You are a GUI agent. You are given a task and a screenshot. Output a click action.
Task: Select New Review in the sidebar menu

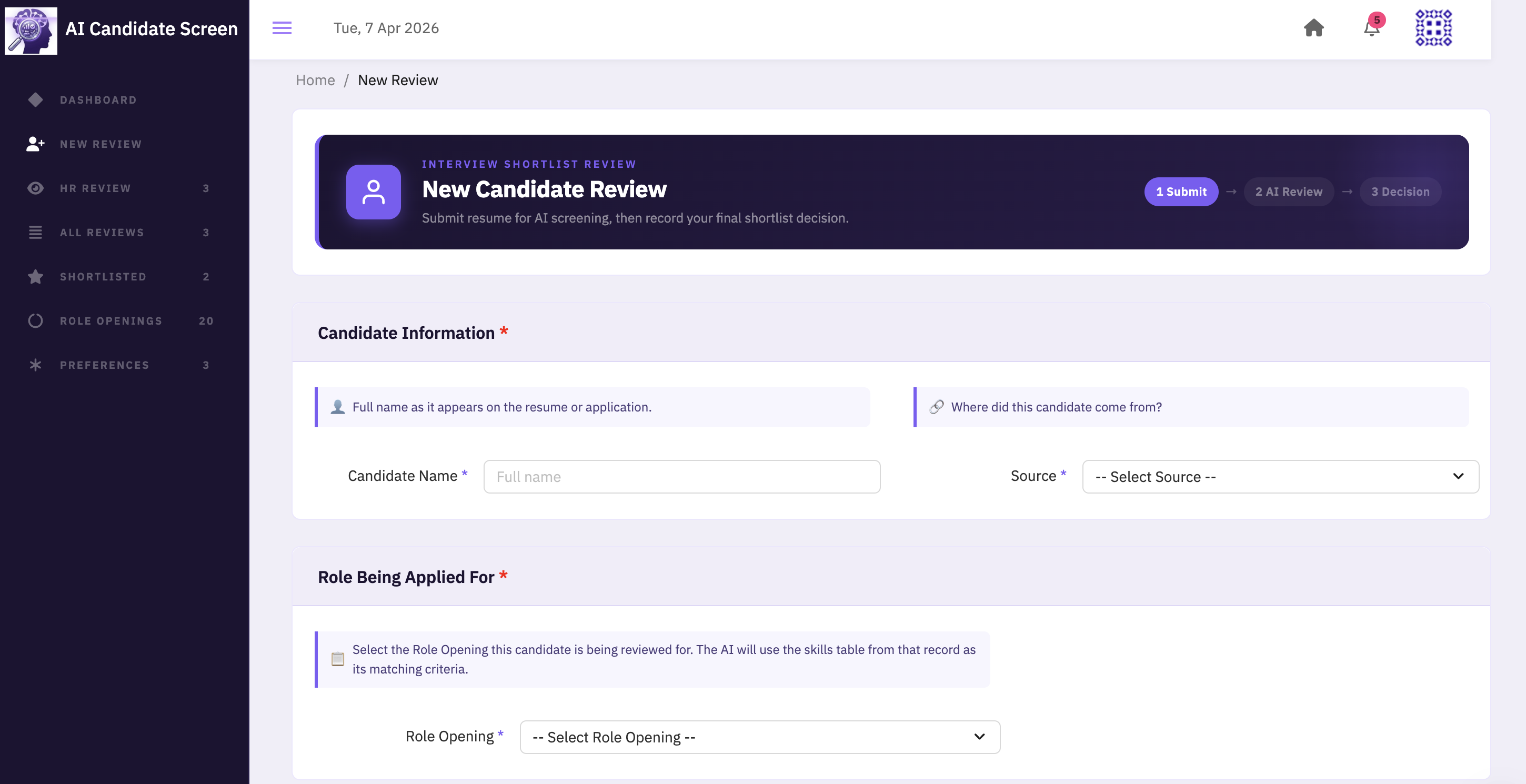101,144
